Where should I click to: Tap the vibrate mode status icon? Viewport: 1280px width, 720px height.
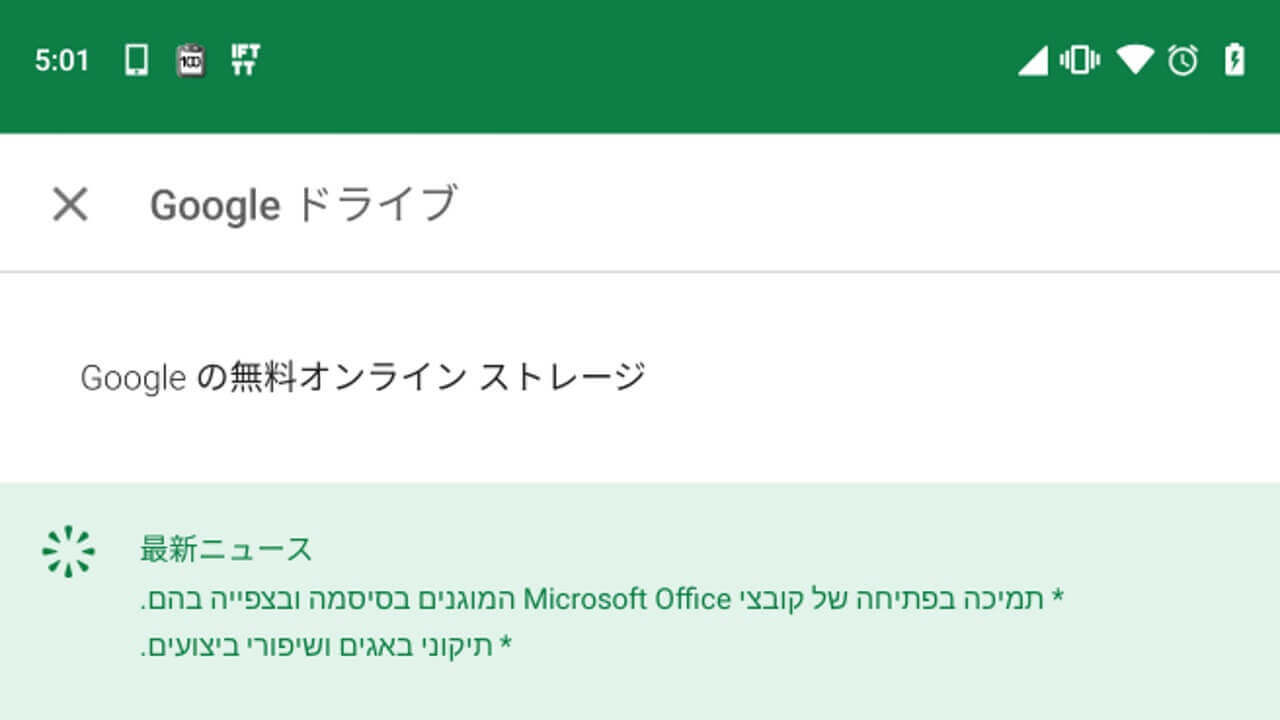(x=1081, y=60)
